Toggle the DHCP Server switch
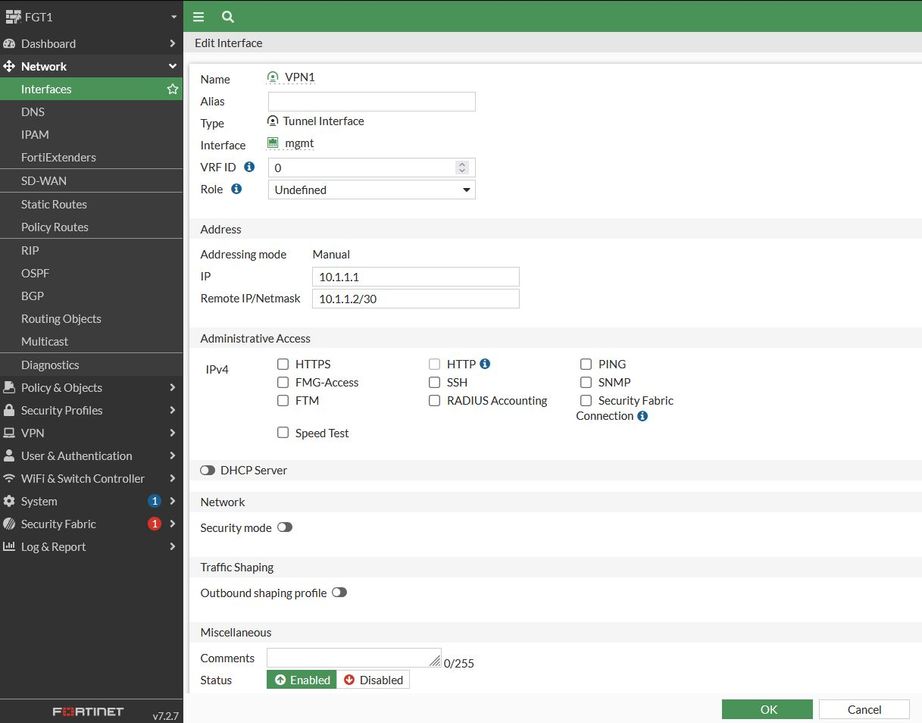 pos(208,470)
